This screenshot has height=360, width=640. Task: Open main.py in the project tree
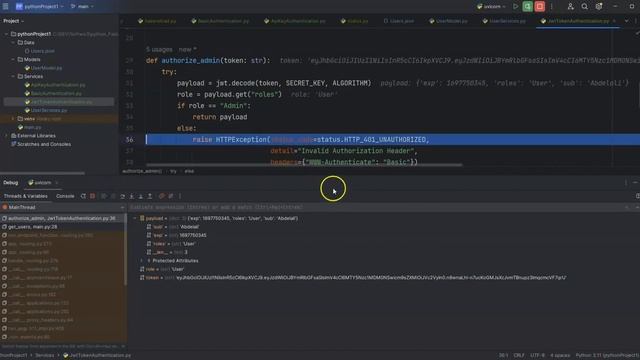click(29, 127)
